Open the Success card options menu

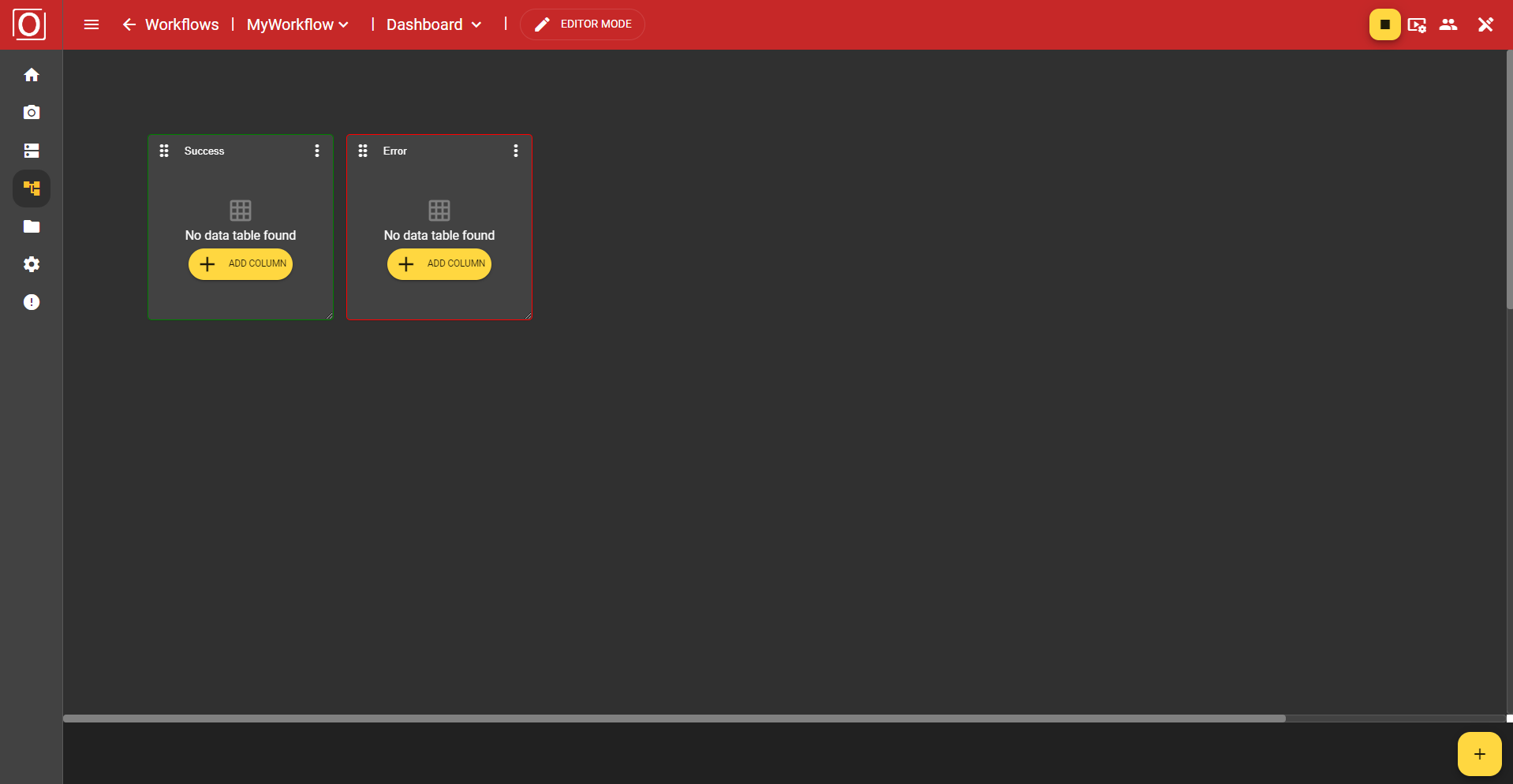317,150
